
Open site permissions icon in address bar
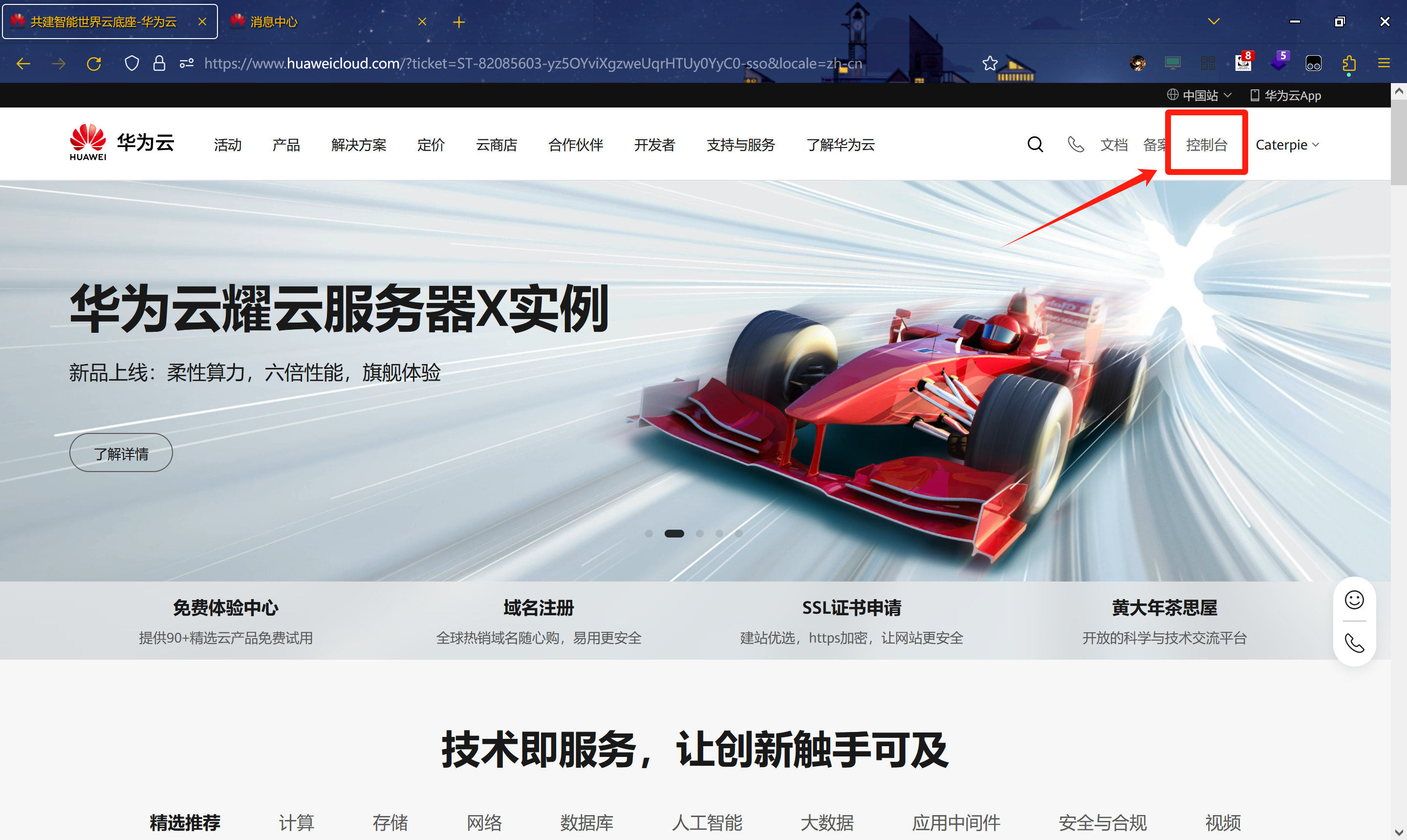pos(187,64)
